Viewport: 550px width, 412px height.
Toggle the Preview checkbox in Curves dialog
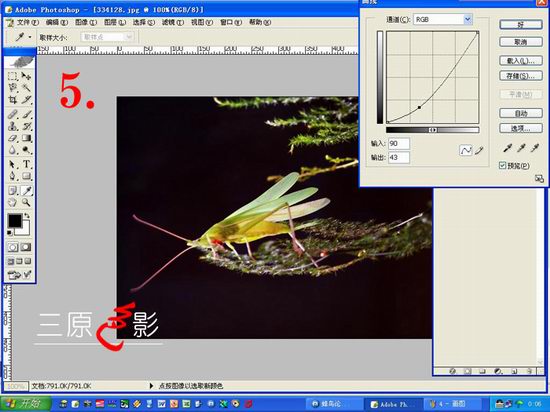pos(503,166)
